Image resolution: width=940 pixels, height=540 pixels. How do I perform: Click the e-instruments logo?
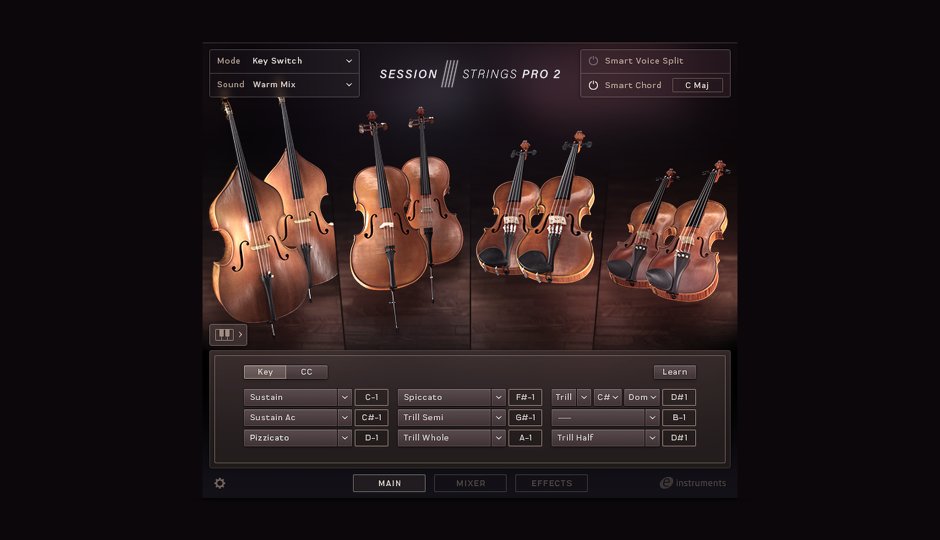pos(692,483)
